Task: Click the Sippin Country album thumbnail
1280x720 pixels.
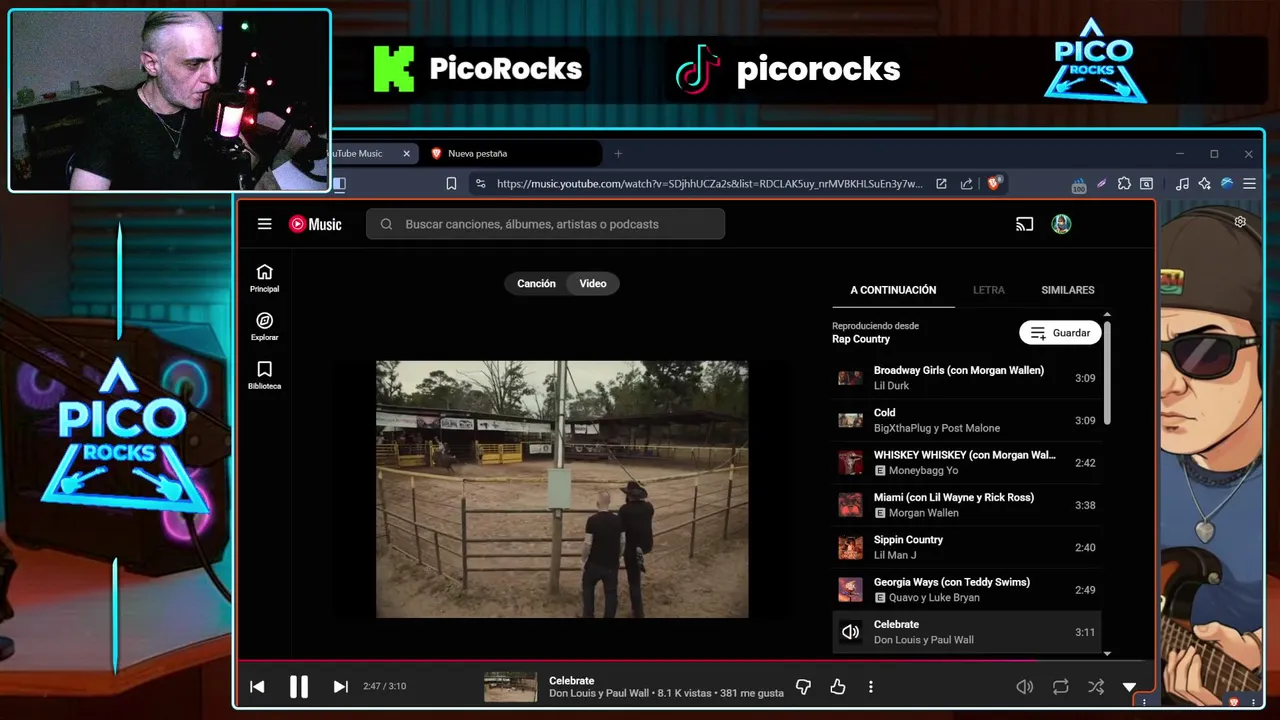Action: 850,547
